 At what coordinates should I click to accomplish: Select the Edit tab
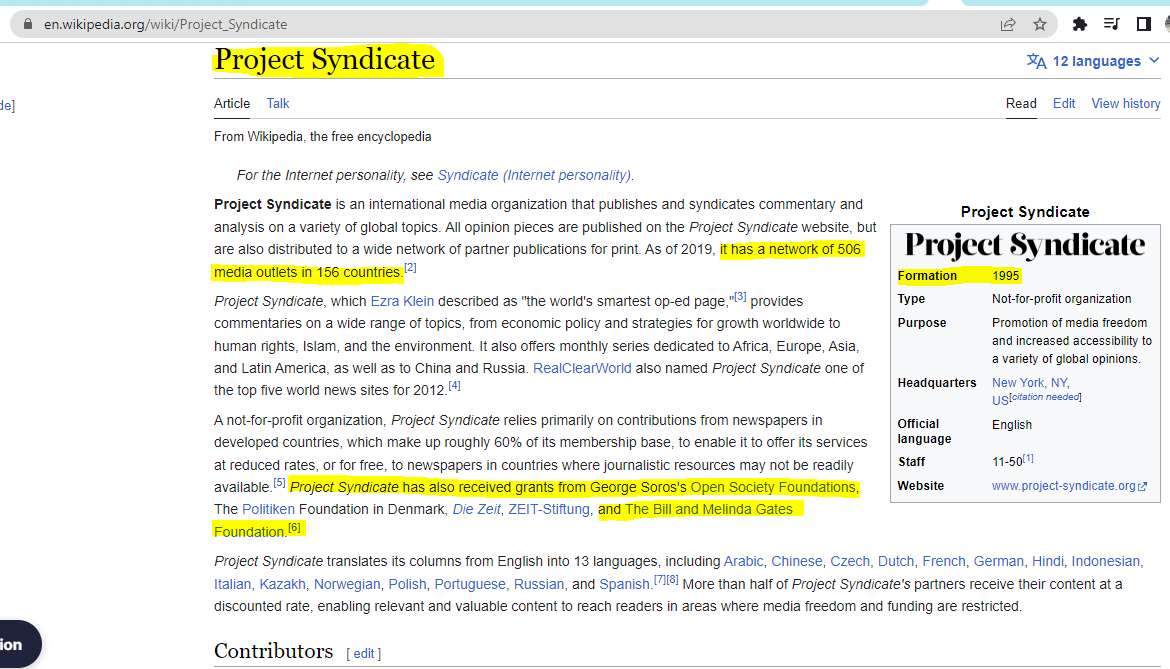(x=1064, y=104)
